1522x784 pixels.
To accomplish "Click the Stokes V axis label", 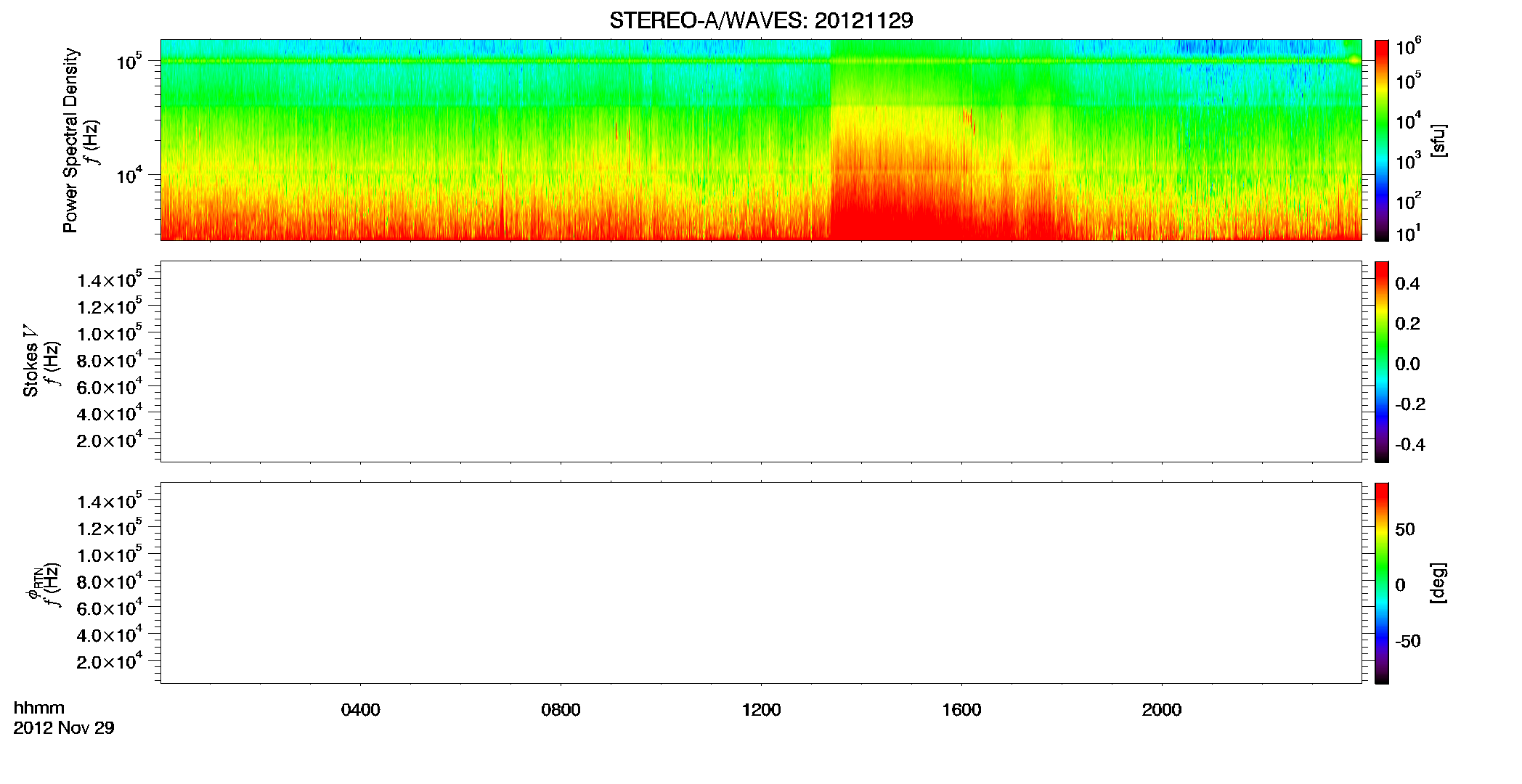I will click(31, 362).
